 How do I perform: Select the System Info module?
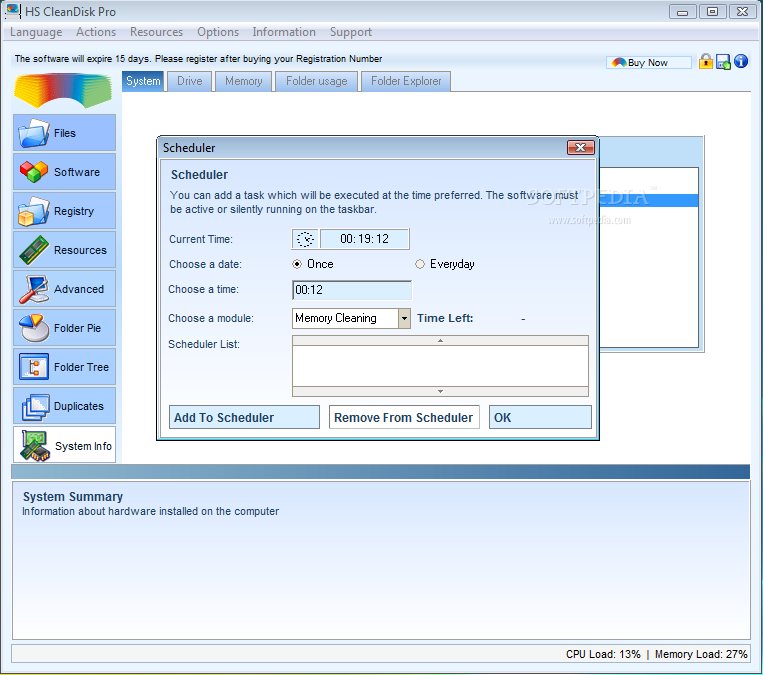[64, 445]
